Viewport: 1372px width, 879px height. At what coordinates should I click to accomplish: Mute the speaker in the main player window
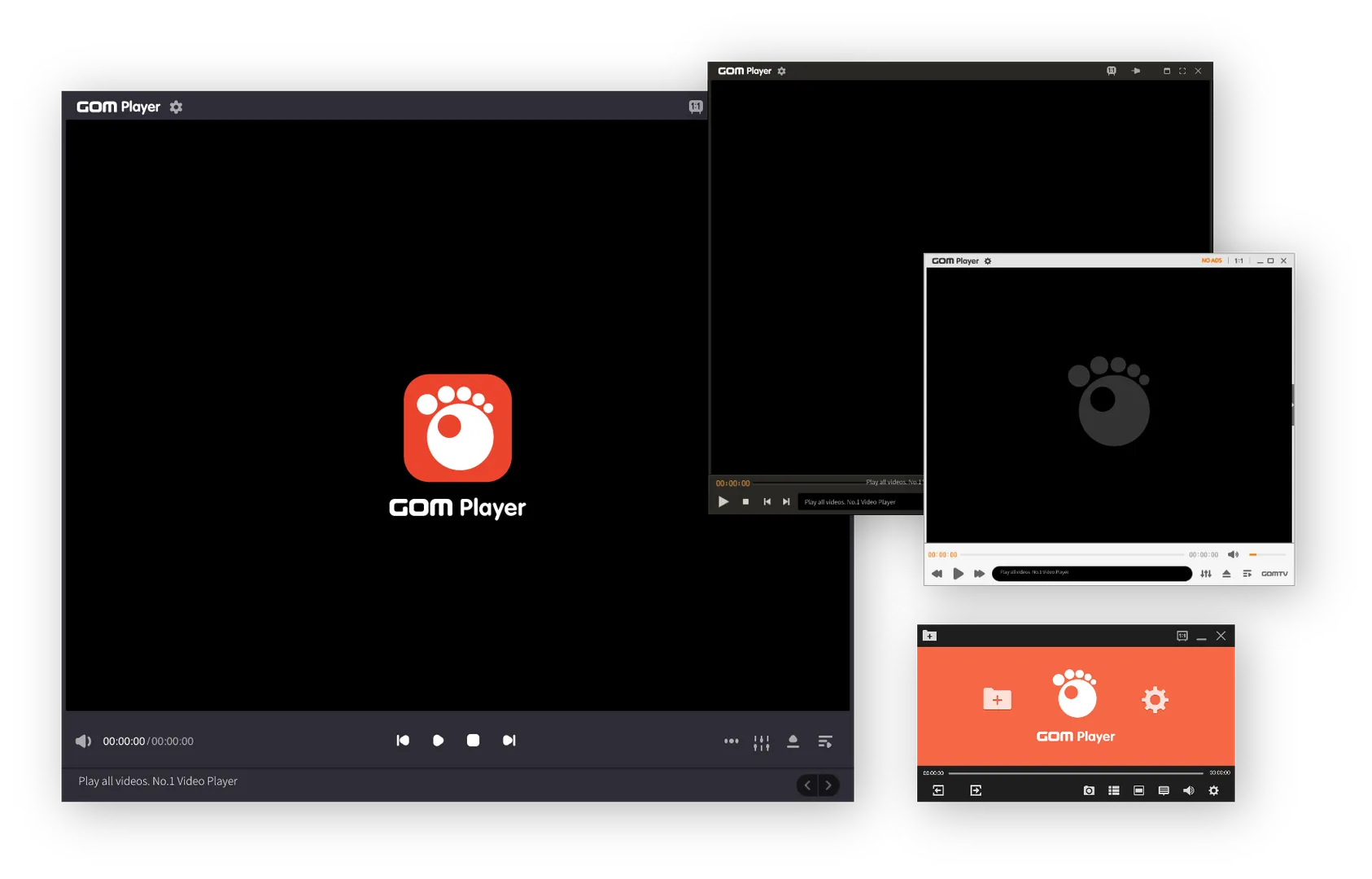point(84,741)
